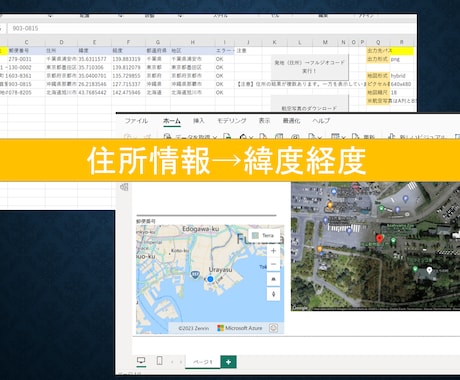460x380 pixels.
Task: Select longitude cell 139.883319
Action: click(x=128, y=59)
